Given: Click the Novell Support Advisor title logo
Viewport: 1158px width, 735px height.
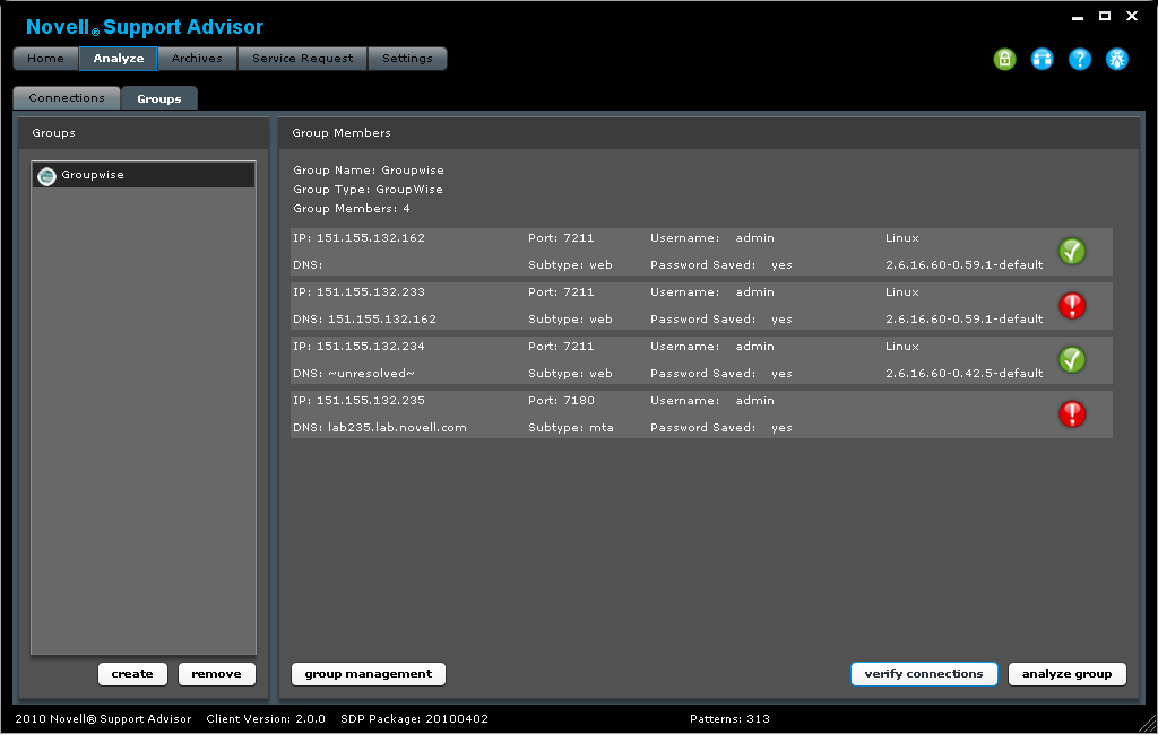Looking at the screenshot, I should click(x=144, y=27).
